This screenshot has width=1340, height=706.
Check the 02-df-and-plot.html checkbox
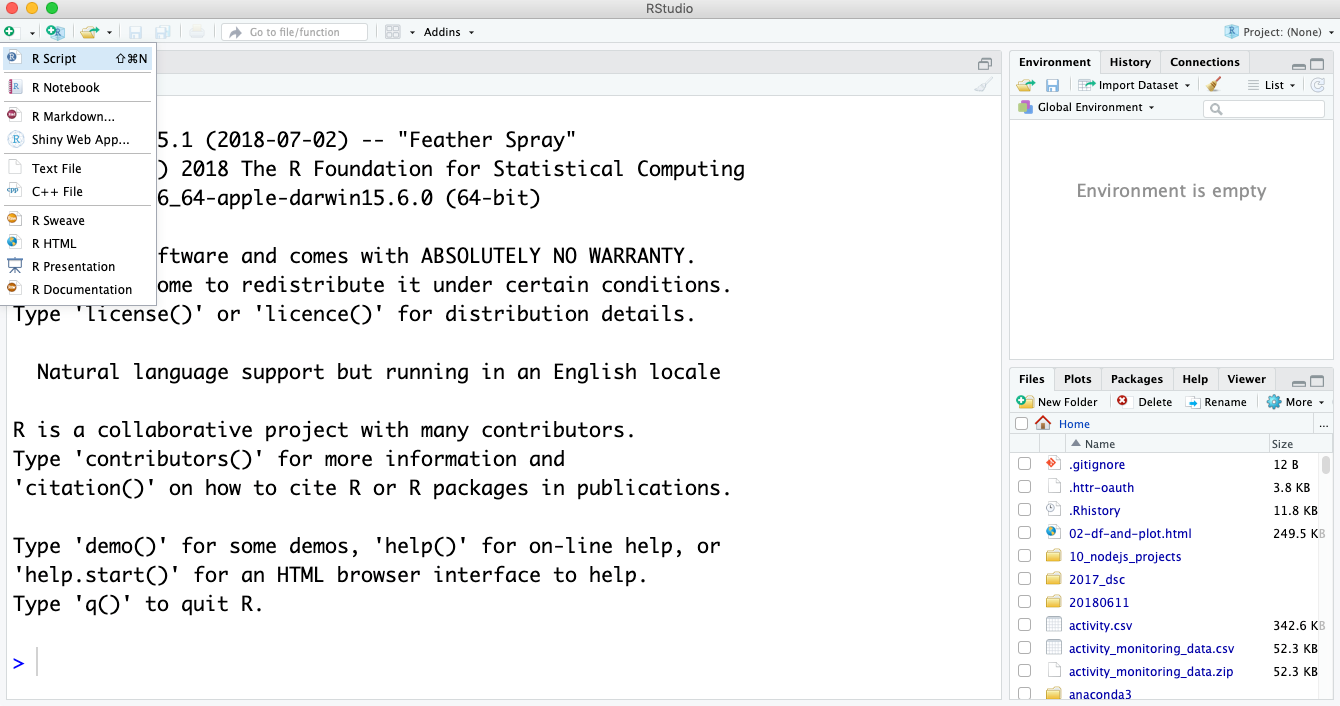[x=1024, y=533]
